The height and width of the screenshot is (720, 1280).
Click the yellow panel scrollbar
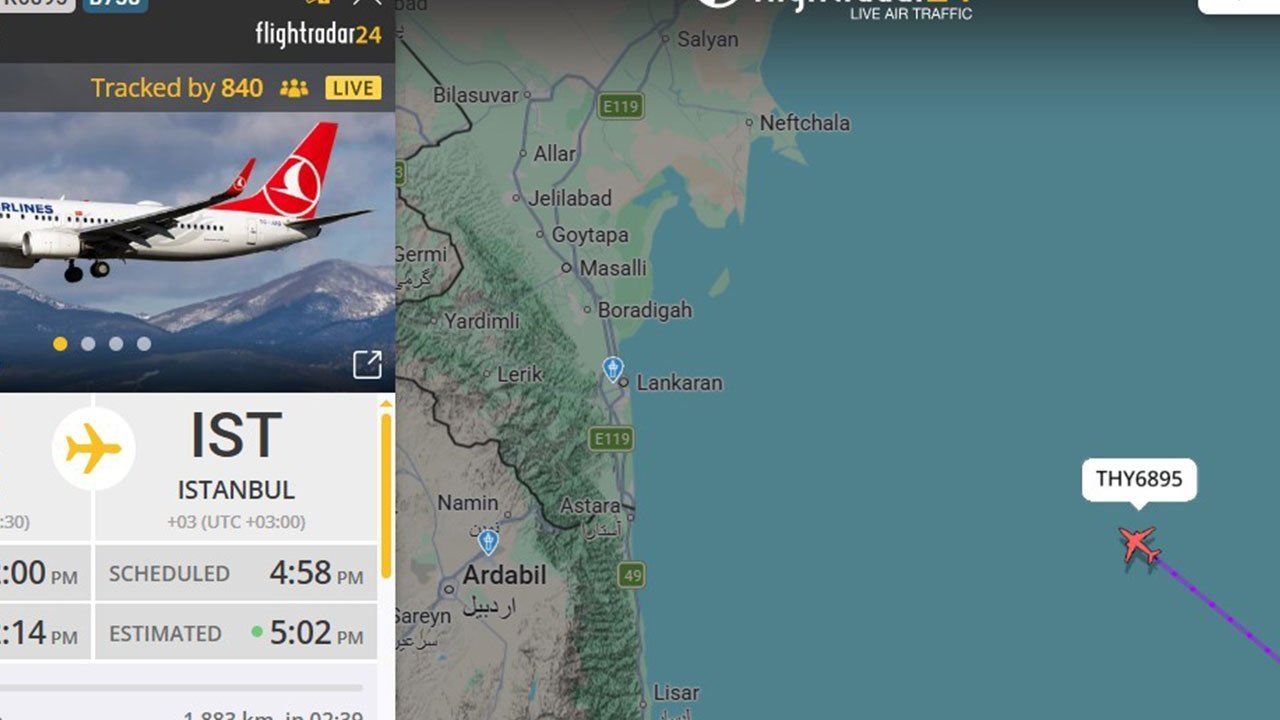(386, 488)
